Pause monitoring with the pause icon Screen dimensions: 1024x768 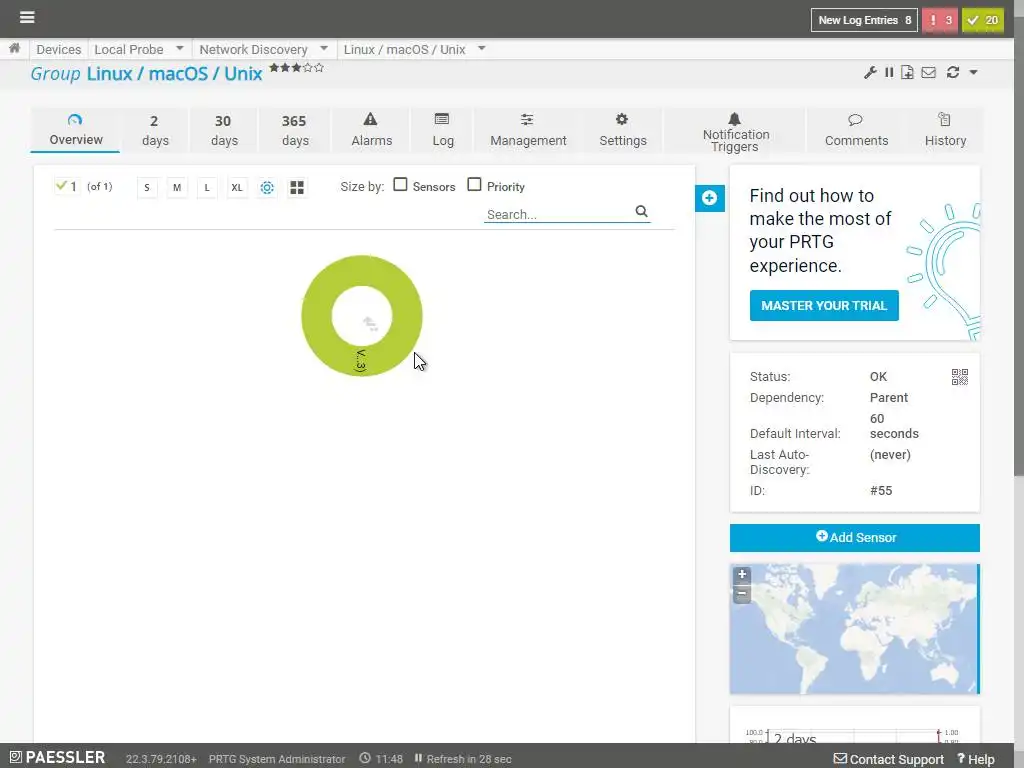coord(889,72)
